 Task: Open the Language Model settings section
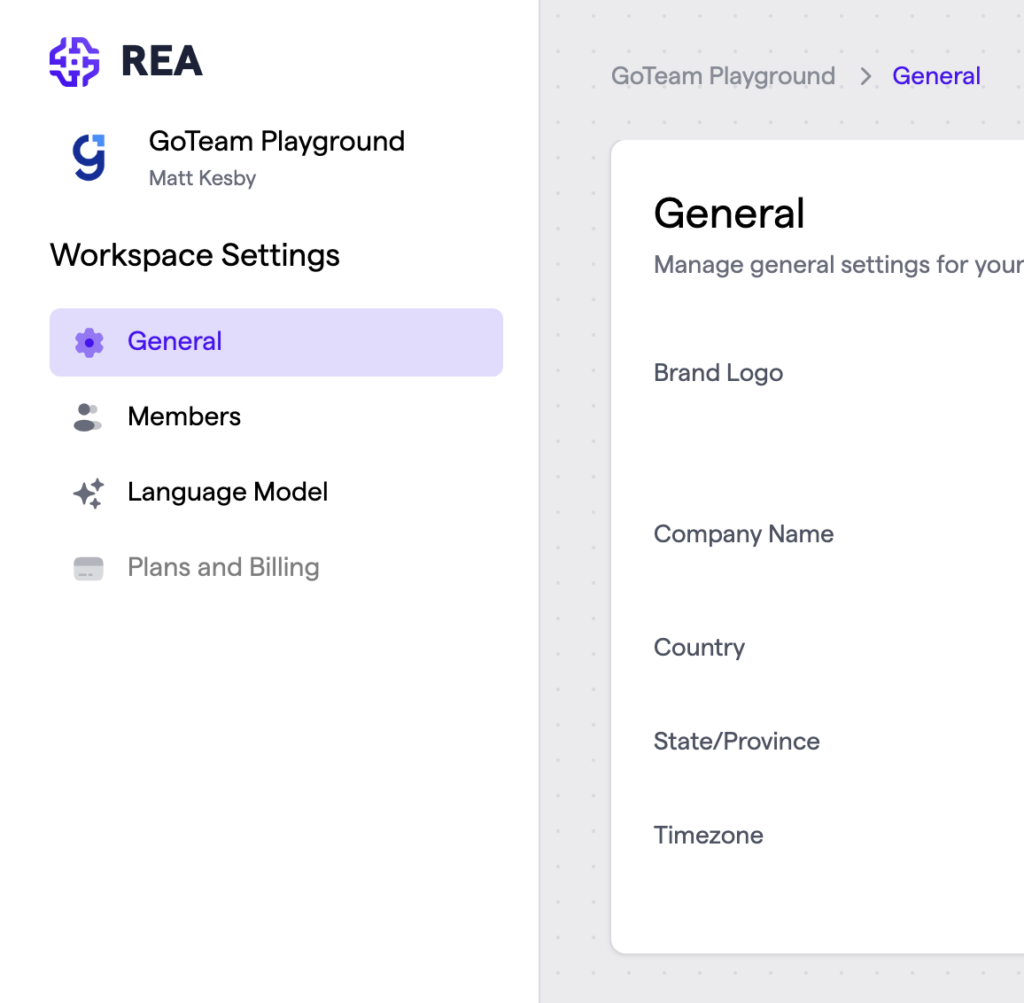coord(227,492)
